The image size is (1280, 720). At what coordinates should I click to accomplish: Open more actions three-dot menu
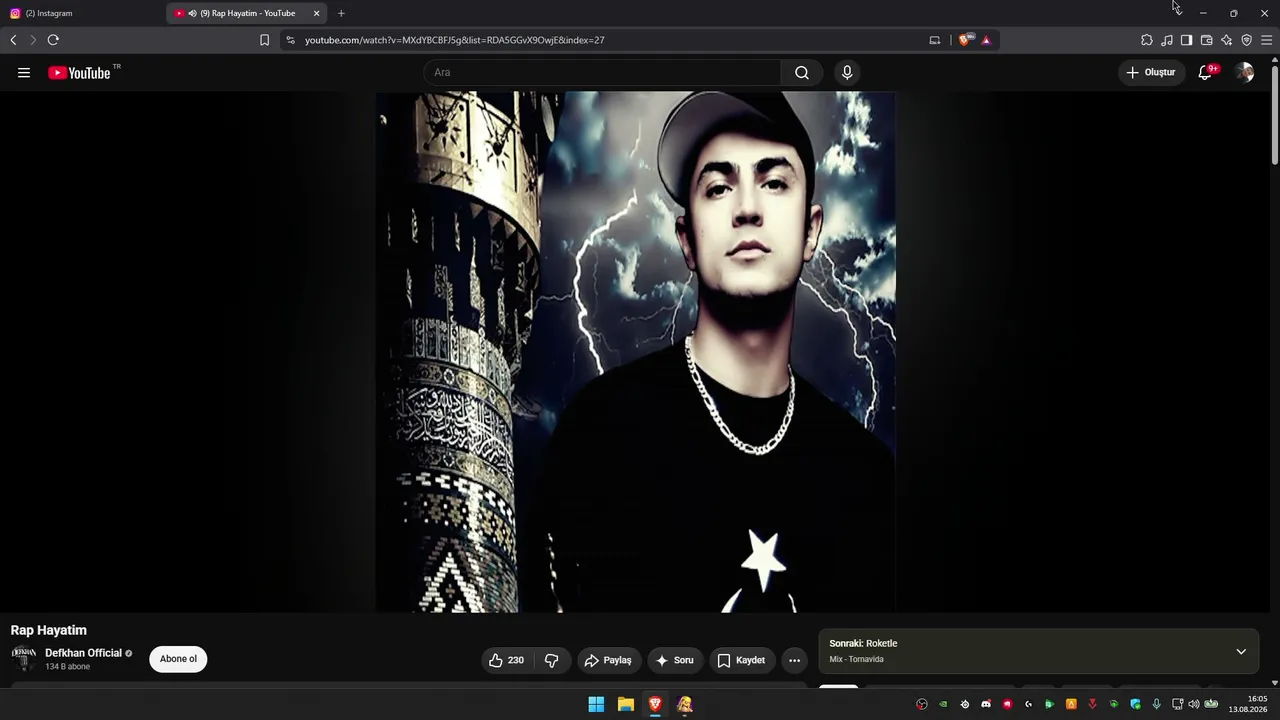coord(794,660)
